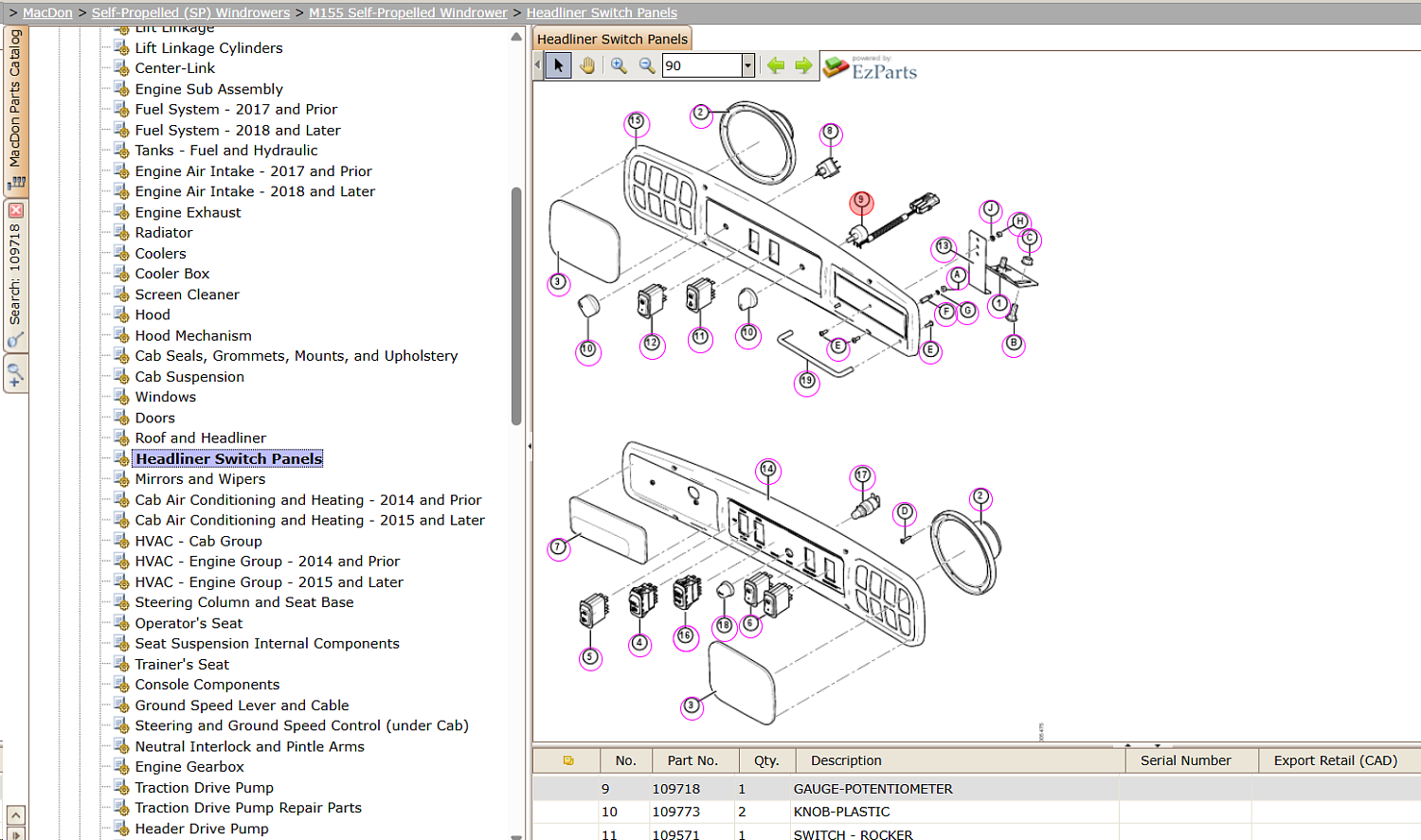Select part number 109773 in the table
This screenshot has height=840, width=1421.
coord(676,812)
